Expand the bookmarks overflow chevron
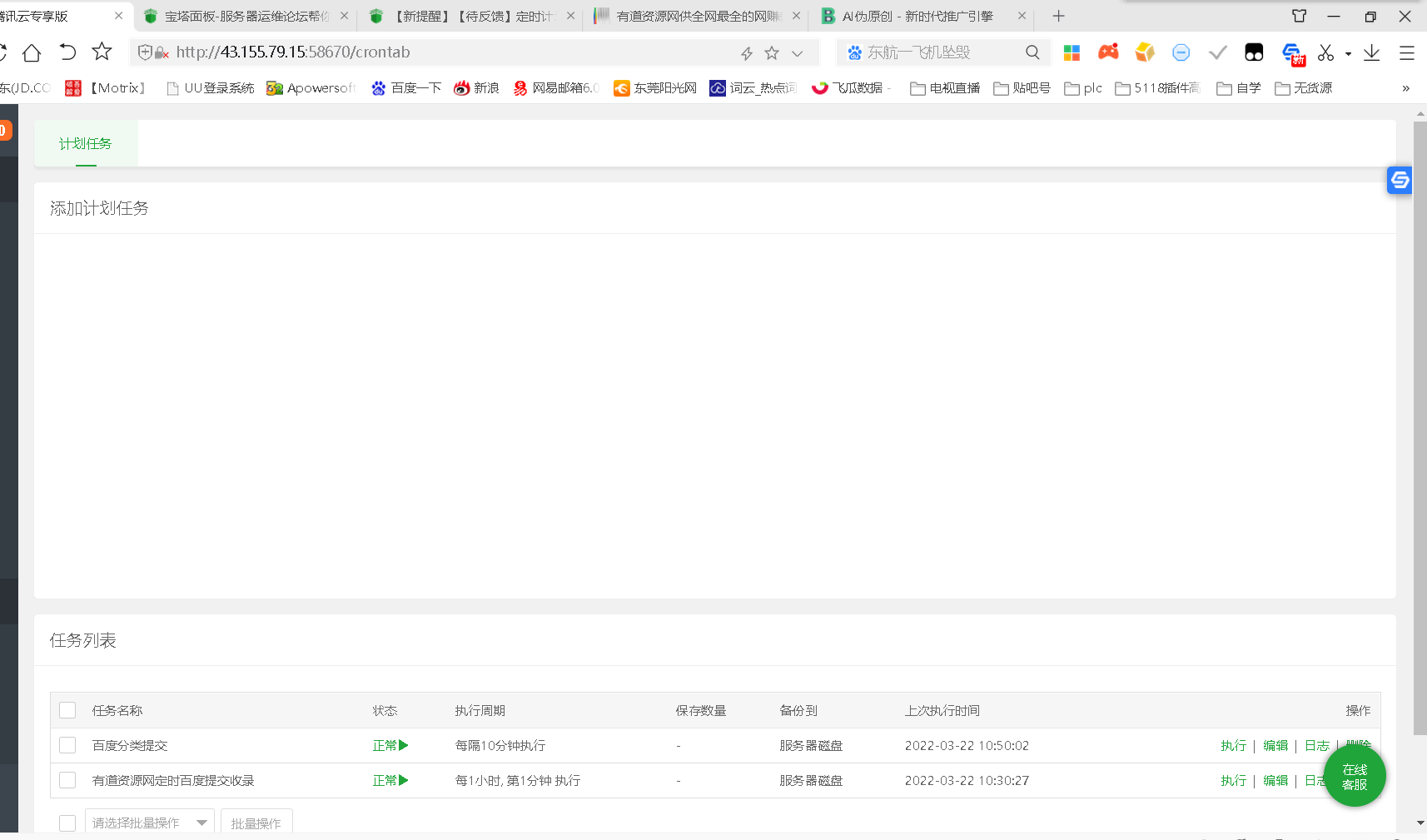This screenshot has width=1427, height=840. 1406,88
